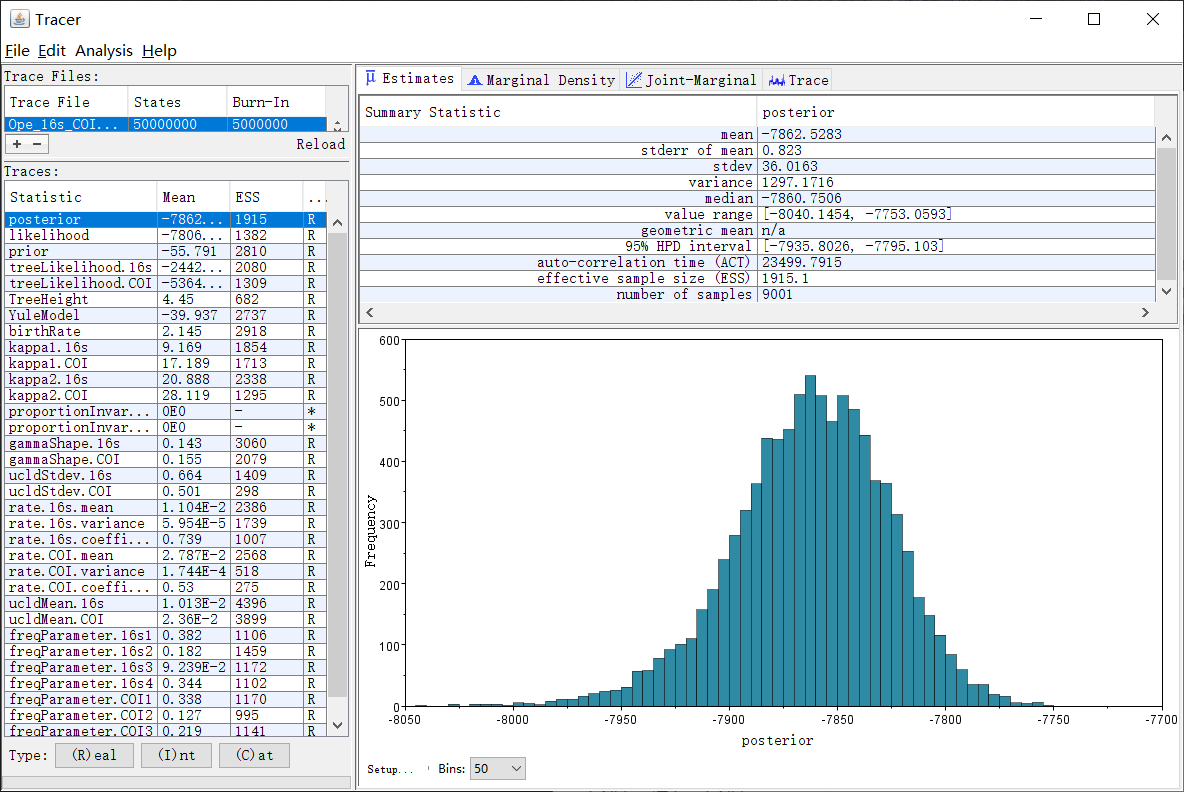Click the Joint-Marginal tab chart icon

click(633, 80)
